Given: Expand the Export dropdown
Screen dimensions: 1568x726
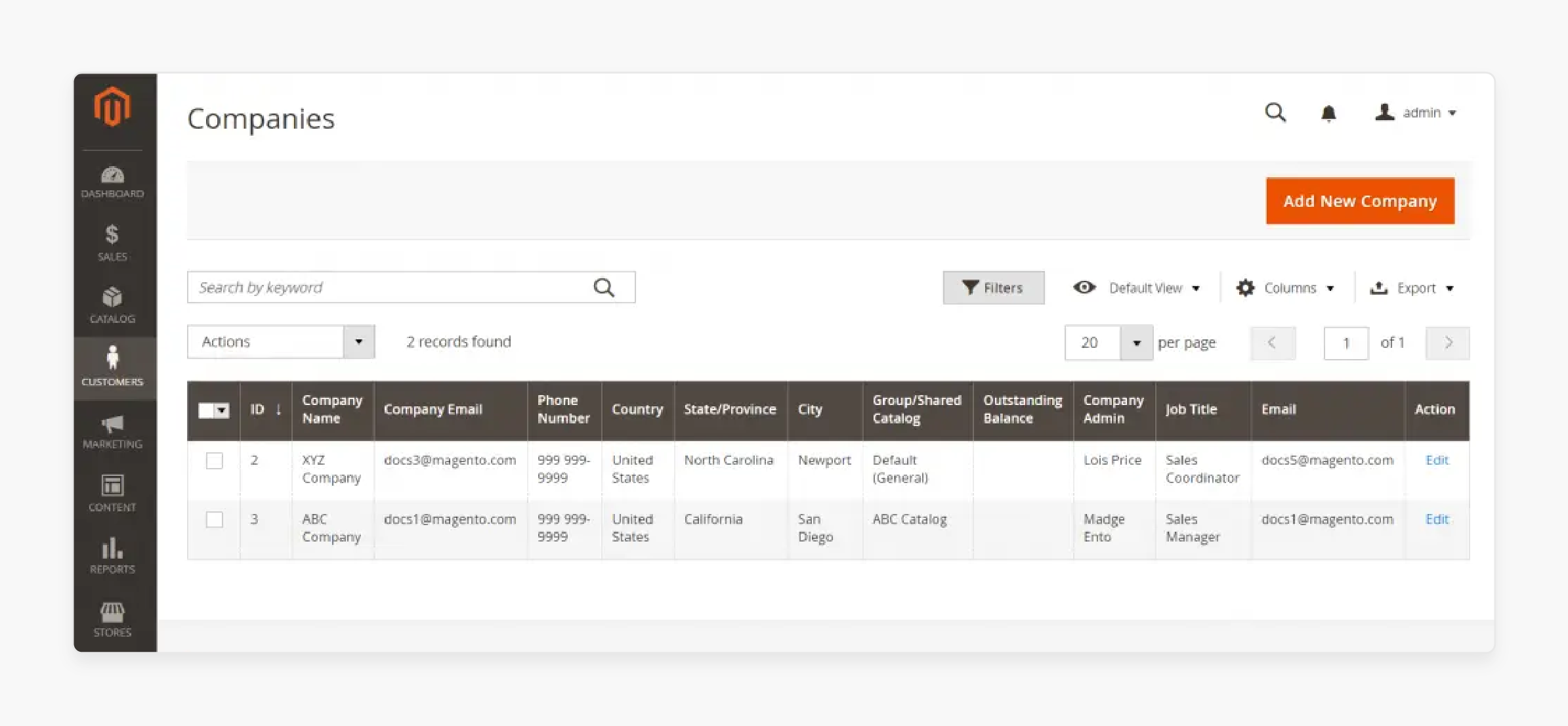Looking at the screenshot, I should click(1450, 288).
